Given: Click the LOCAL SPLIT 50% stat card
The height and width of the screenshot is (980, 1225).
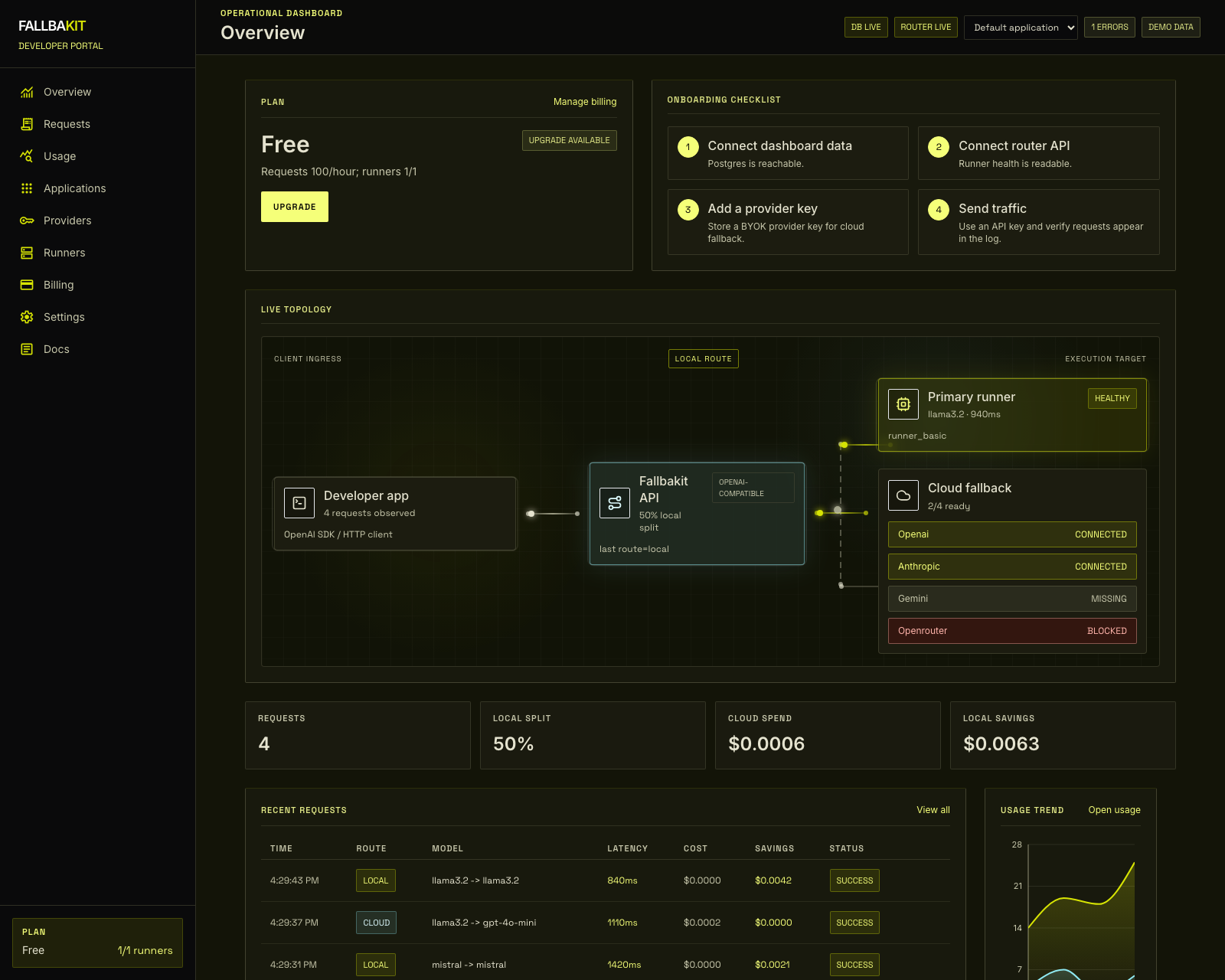Looking at the screenshot, I should 593,735.
